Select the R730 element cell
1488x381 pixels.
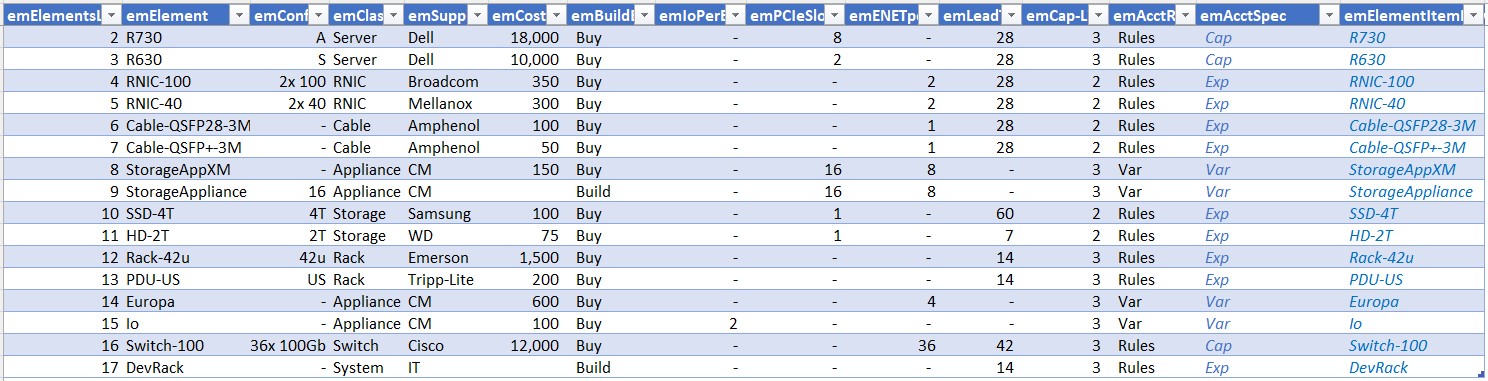(x=186, y=38)
